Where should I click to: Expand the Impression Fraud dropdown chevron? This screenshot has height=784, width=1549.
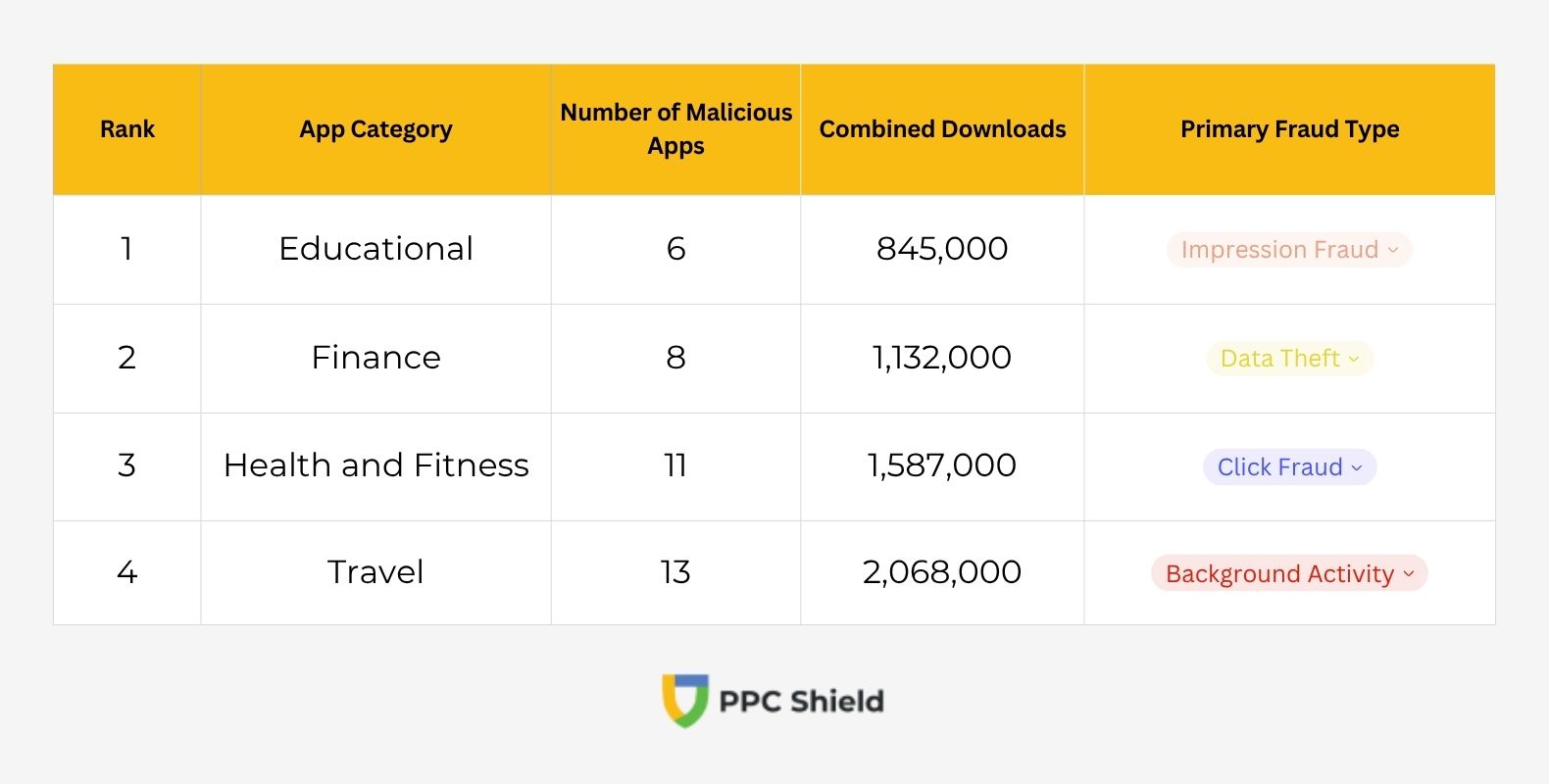tap(1393, 250)
